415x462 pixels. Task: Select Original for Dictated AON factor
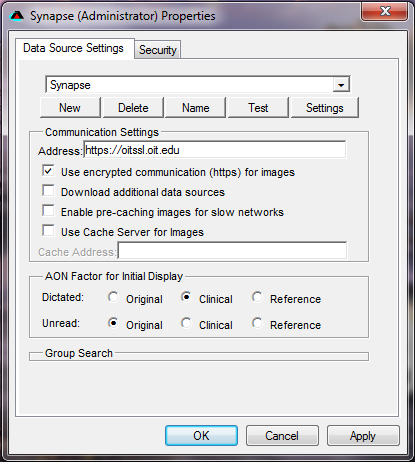tap(113, 297)
